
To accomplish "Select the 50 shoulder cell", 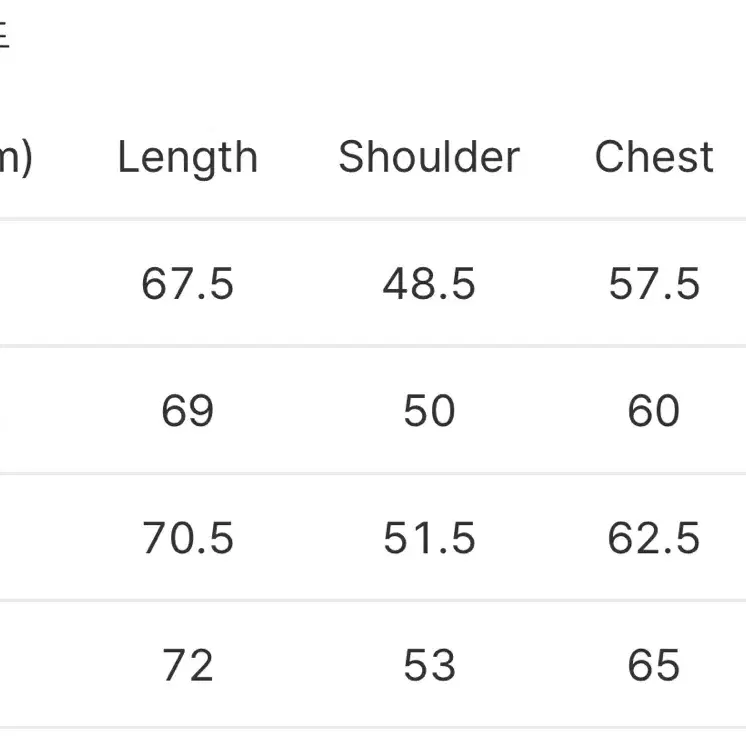I will [429, 411].
